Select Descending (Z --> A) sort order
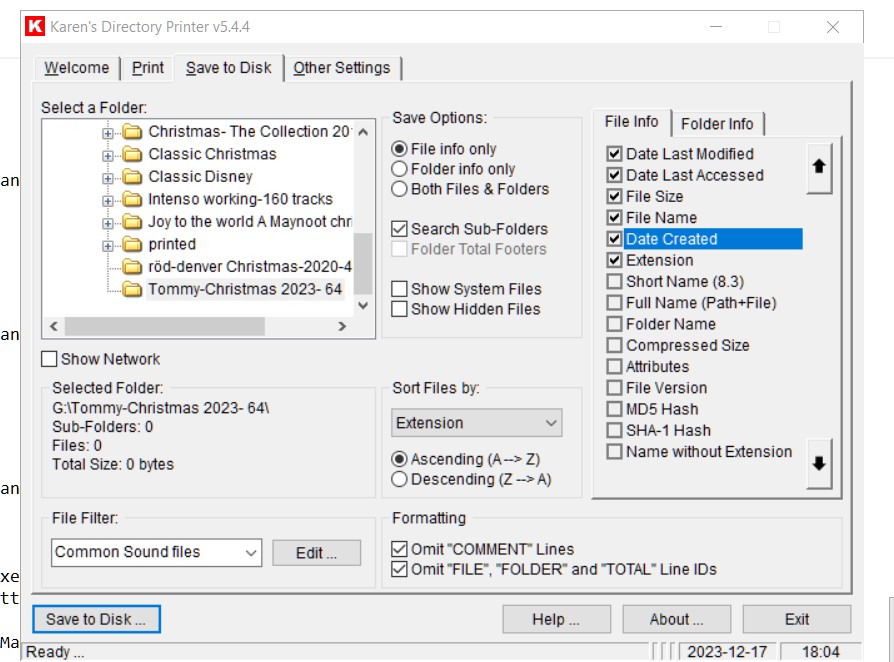Image resolution: width=894 pixels, height=662 pixels. 472,480
